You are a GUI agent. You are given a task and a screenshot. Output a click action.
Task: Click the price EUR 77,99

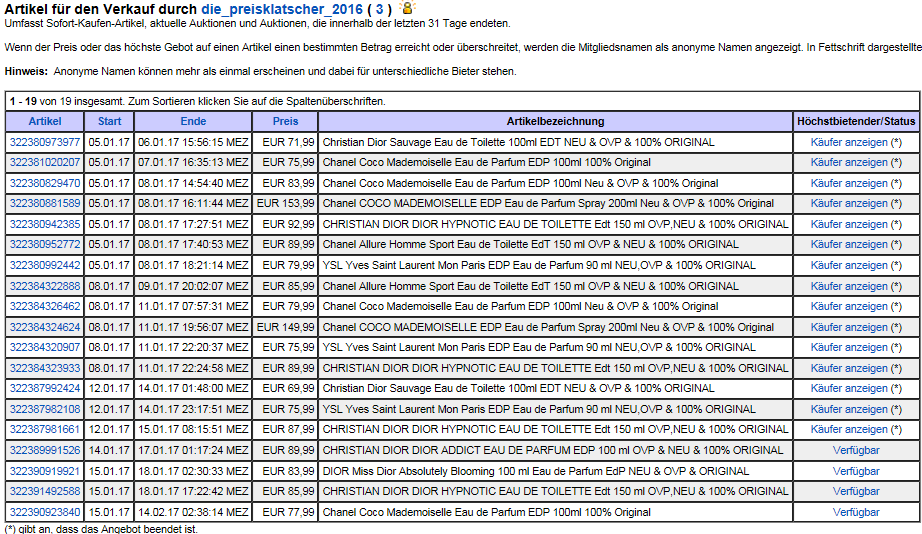[x=288, y=512]
